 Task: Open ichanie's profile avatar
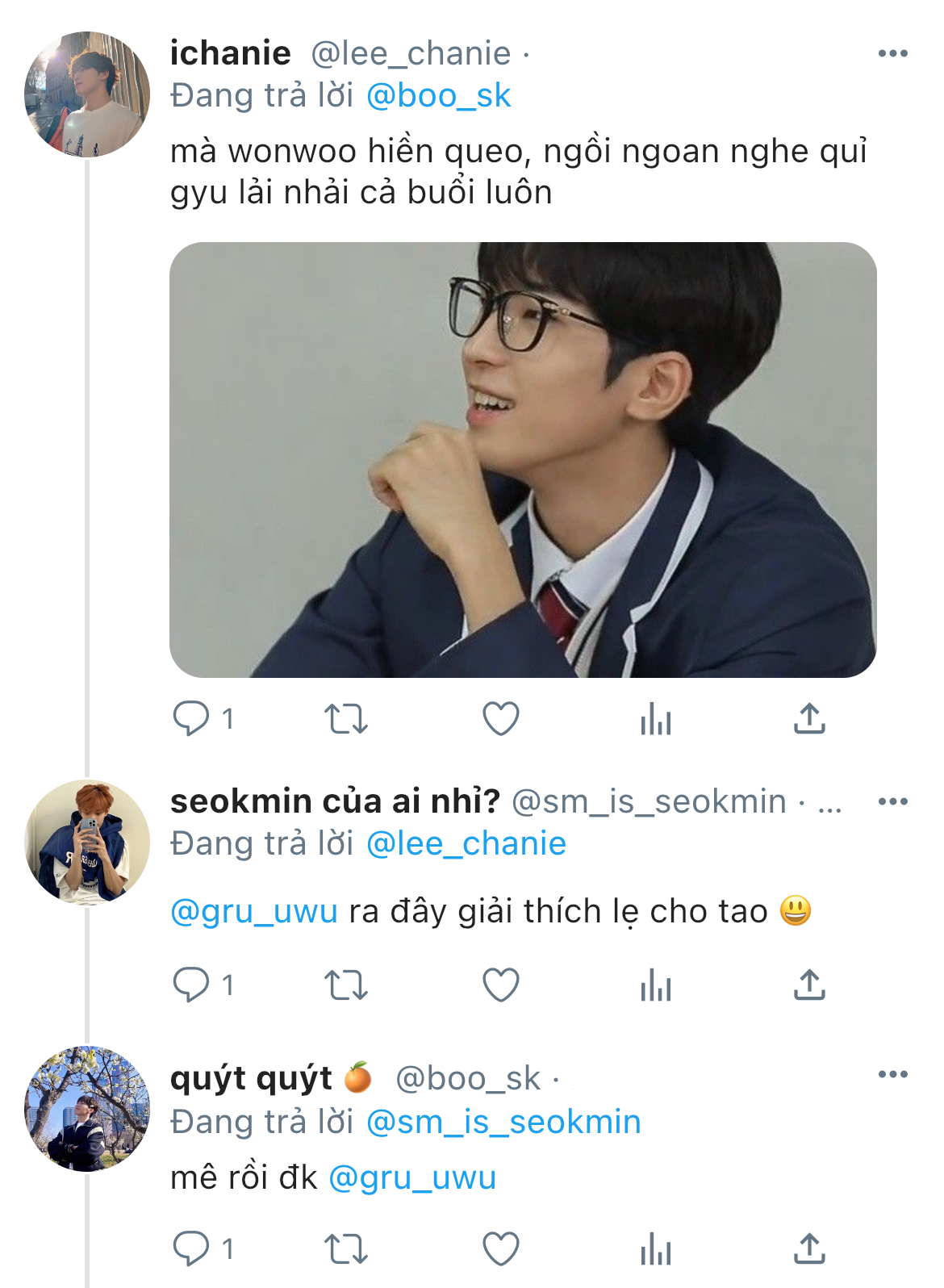click(x=87, y=94)
